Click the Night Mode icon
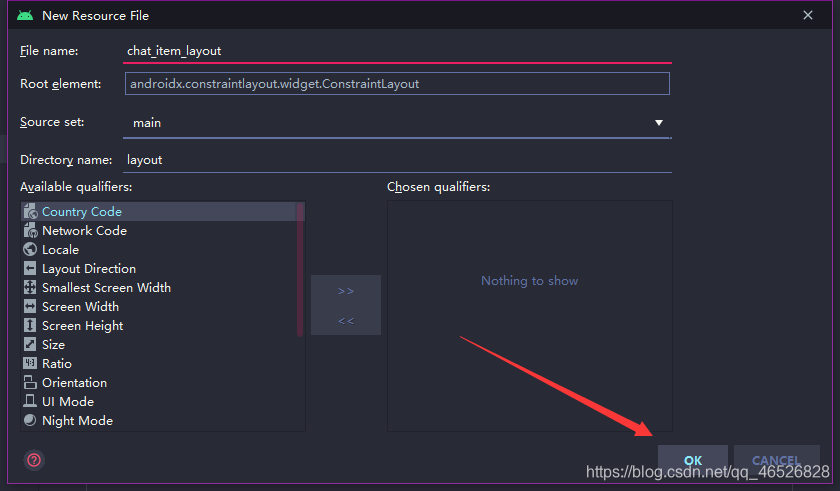This screenshot has height=491, width=840. coord(30,420)
